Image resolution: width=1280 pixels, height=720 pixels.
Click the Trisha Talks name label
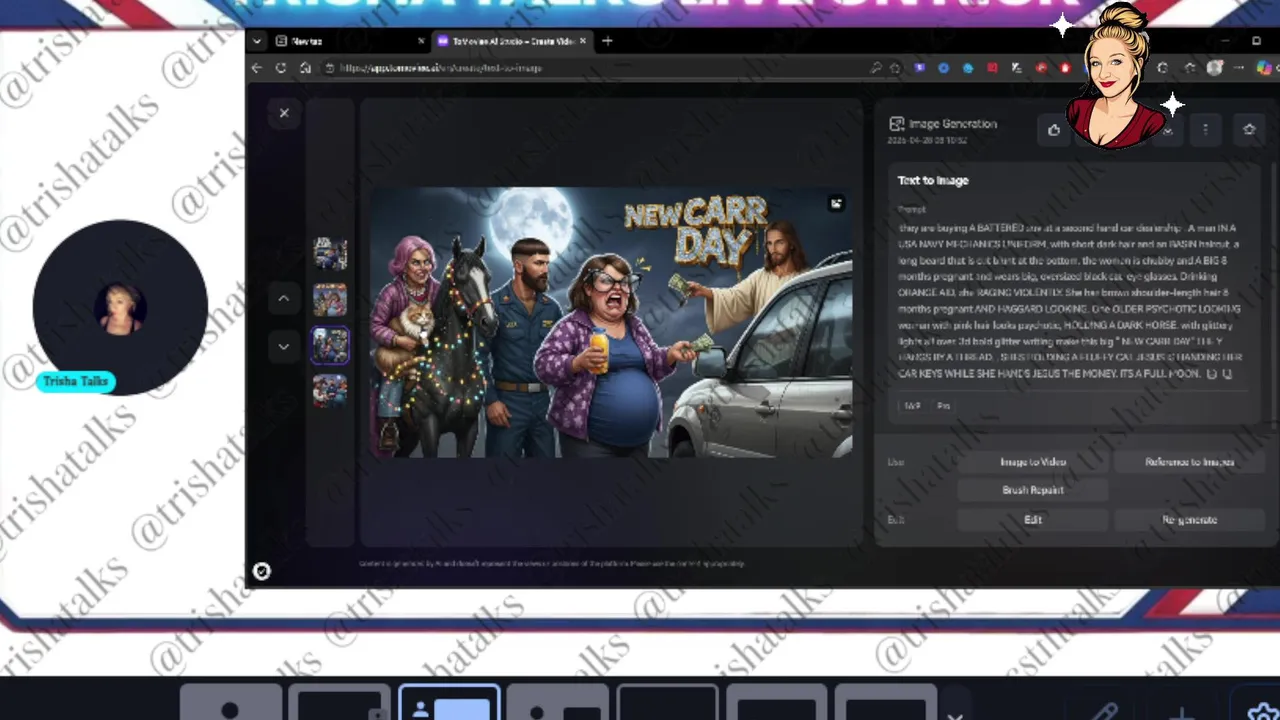click(76, 381)
